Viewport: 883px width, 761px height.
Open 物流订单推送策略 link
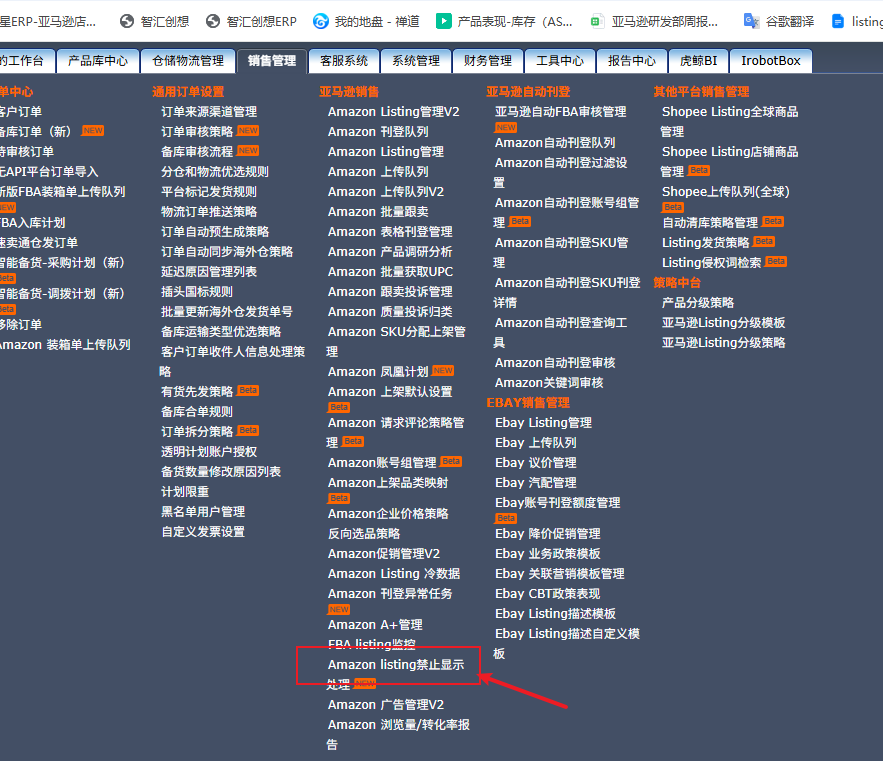click(x=209, y=211)
